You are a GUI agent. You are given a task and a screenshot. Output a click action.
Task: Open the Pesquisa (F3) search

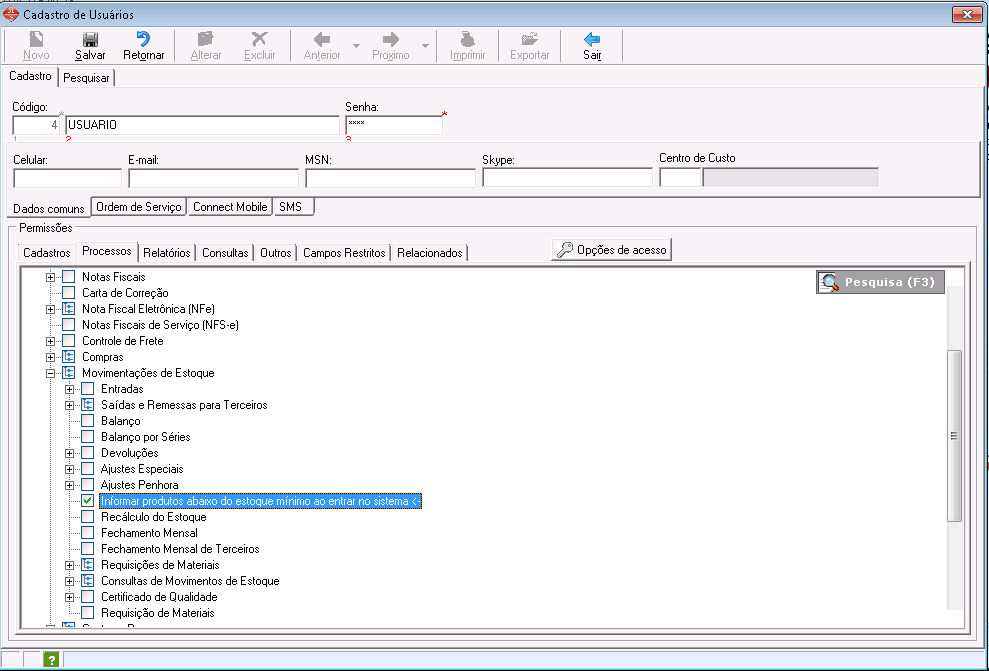(x=881, y=282)
